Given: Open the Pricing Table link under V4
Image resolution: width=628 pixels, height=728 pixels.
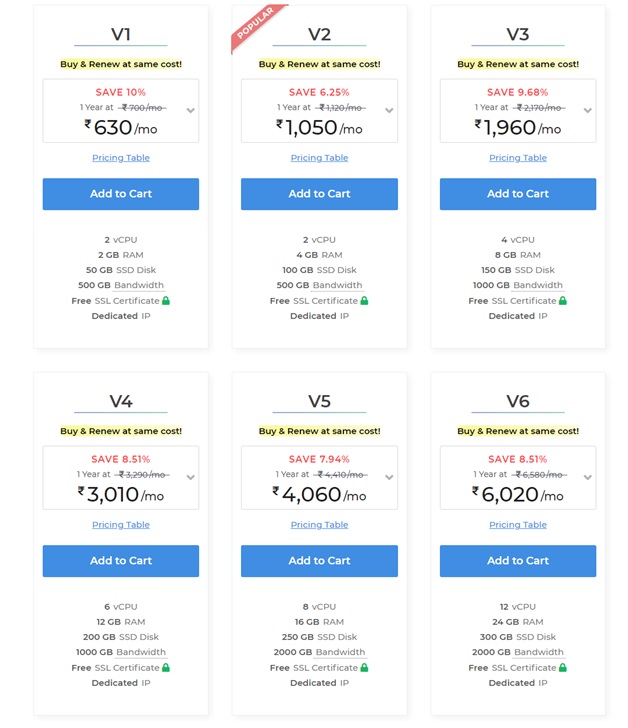Looking at the screenshot, I should pos(121,525).
